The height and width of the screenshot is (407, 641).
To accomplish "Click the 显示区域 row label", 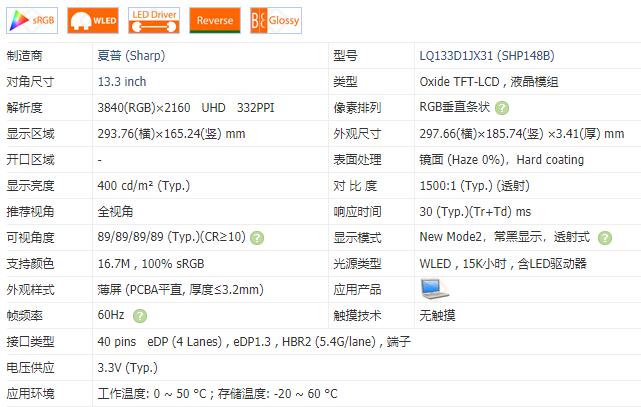I will (30, 134).
